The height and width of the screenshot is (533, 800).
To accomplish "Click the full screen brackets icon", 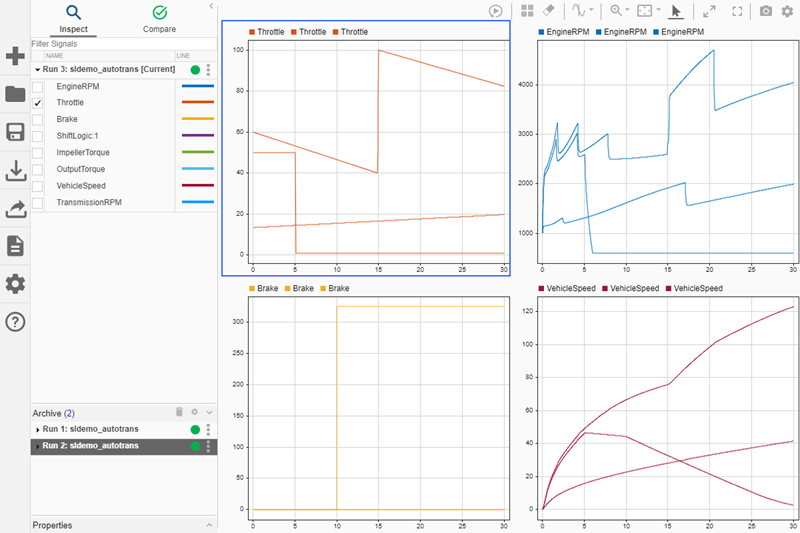I will [x=737, y=11].
